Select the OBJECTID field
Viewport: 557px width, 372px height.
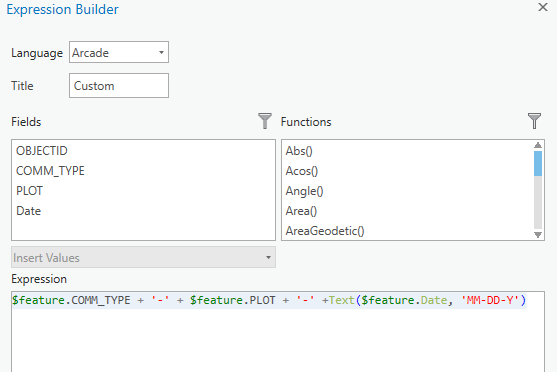click(x=42, y=151)
